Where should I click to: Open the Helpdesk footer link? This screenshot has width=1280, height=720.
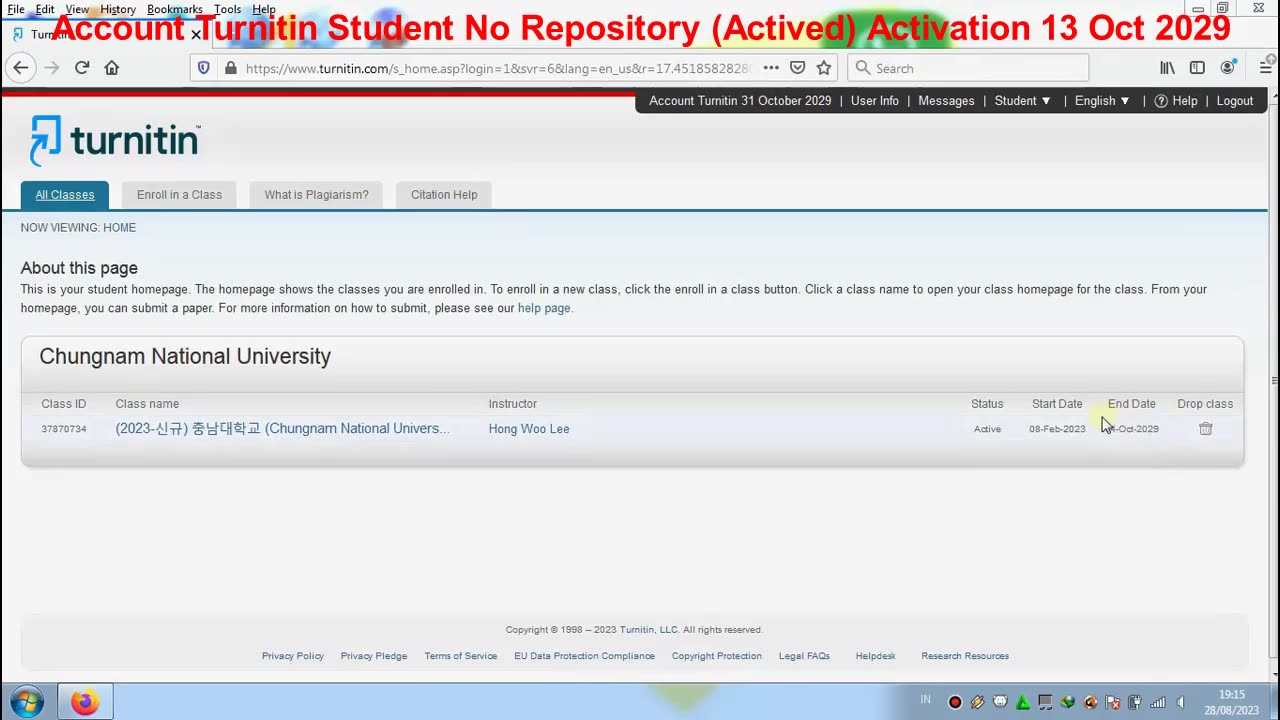875,656
